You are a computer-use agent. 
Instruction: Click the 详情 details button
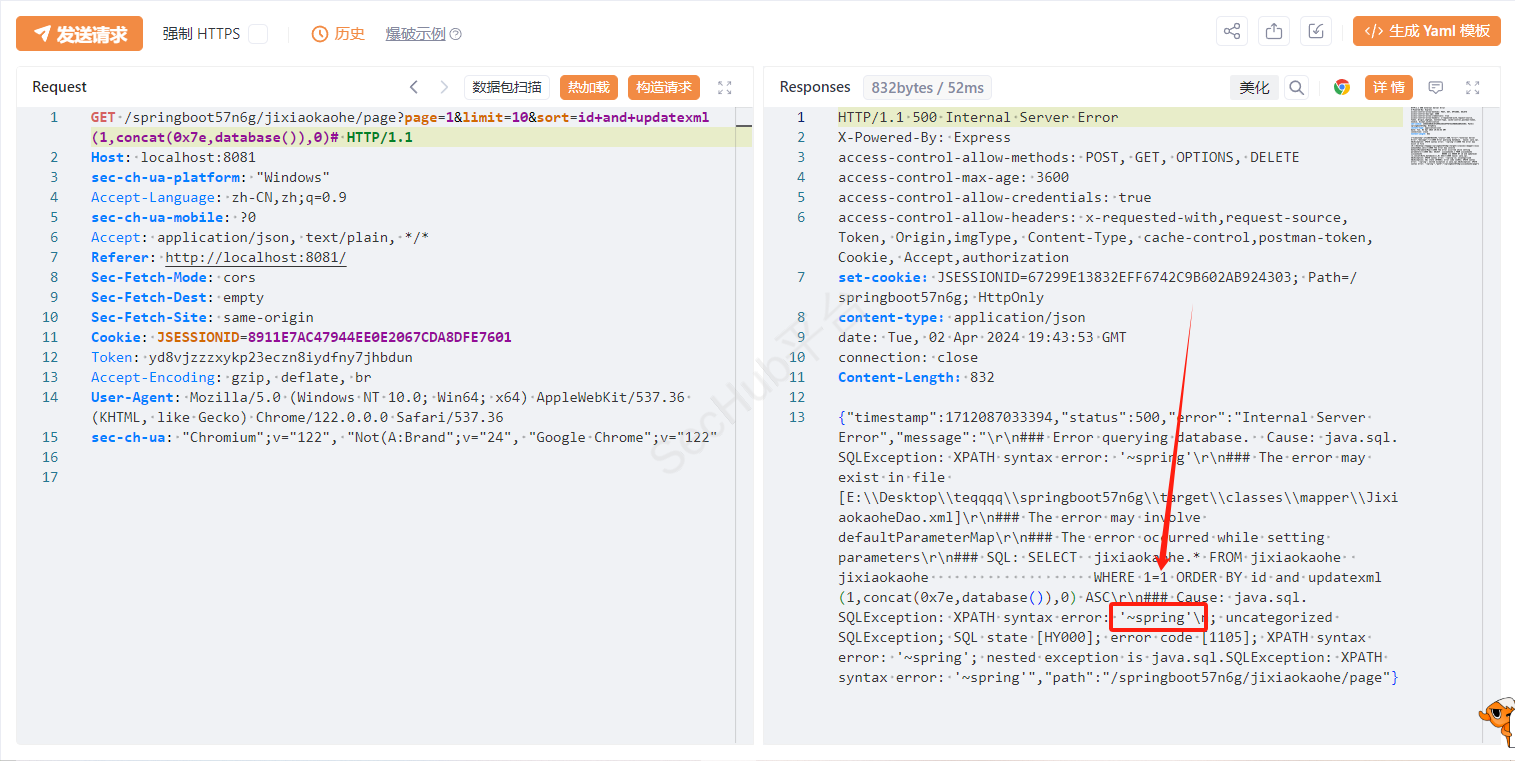(x=1388, y=88)
